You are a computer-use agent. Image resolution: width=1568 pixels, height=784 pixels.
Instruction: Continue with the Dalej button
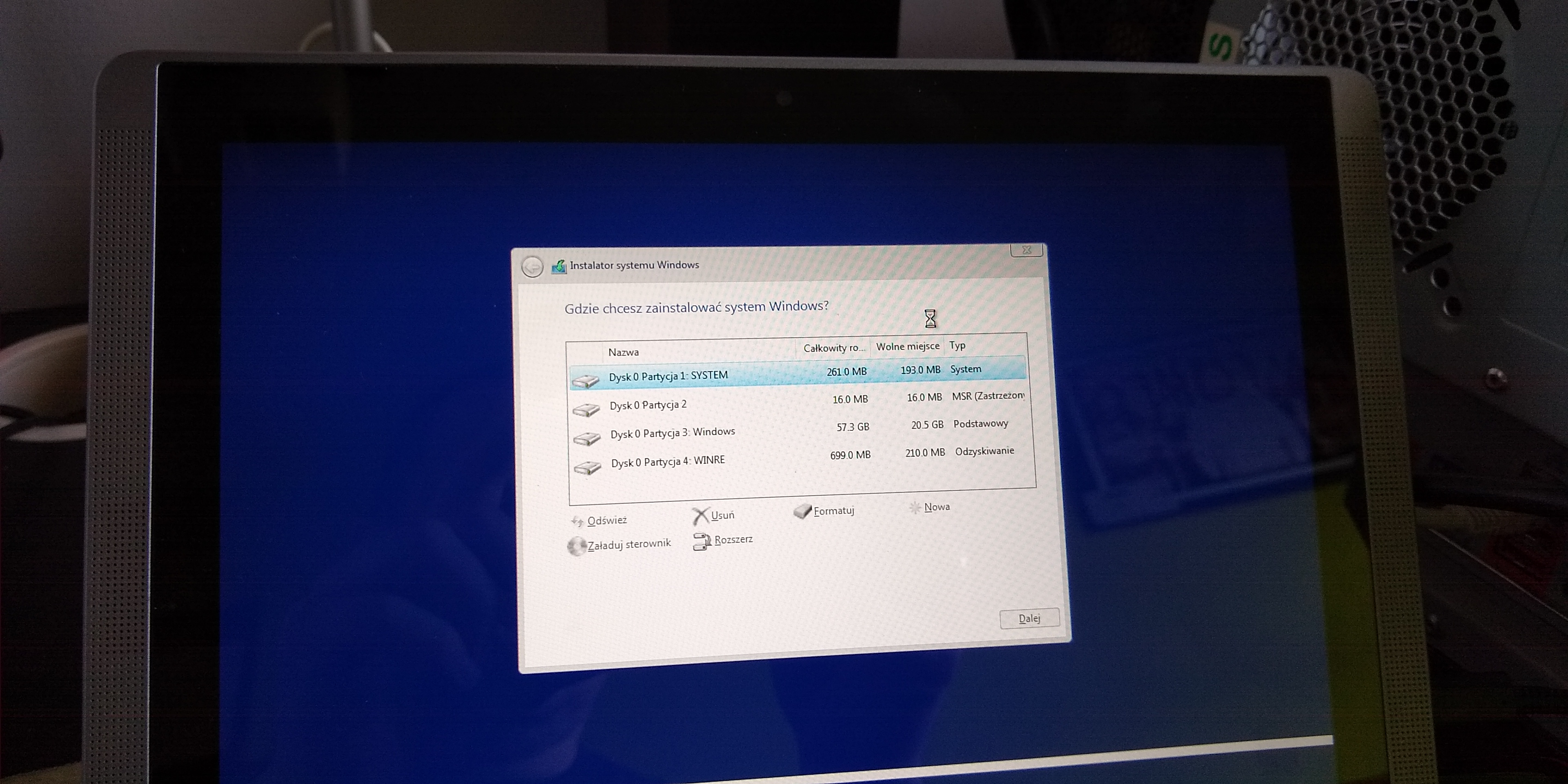pyautogui.click(x=1029, y=619)
